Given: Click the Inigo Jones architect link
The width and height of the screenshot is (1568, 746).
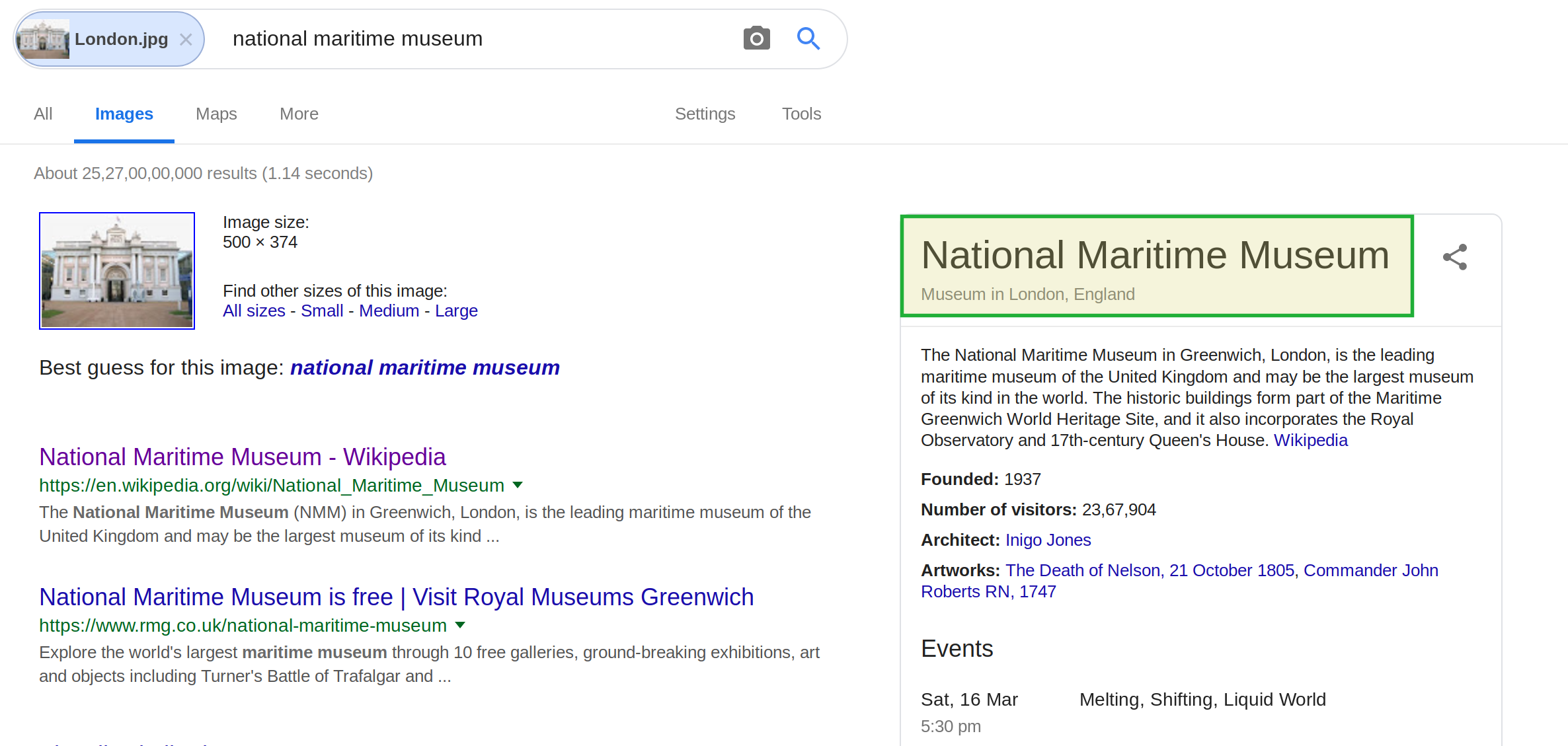Looking at the screenshot, I should (1048, 540).
